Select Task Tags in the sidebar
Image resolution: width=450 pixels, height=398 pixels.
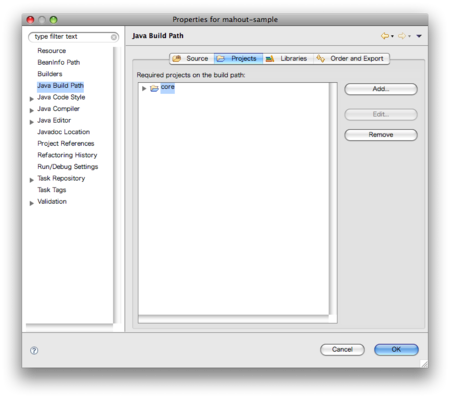pos(52,190)
